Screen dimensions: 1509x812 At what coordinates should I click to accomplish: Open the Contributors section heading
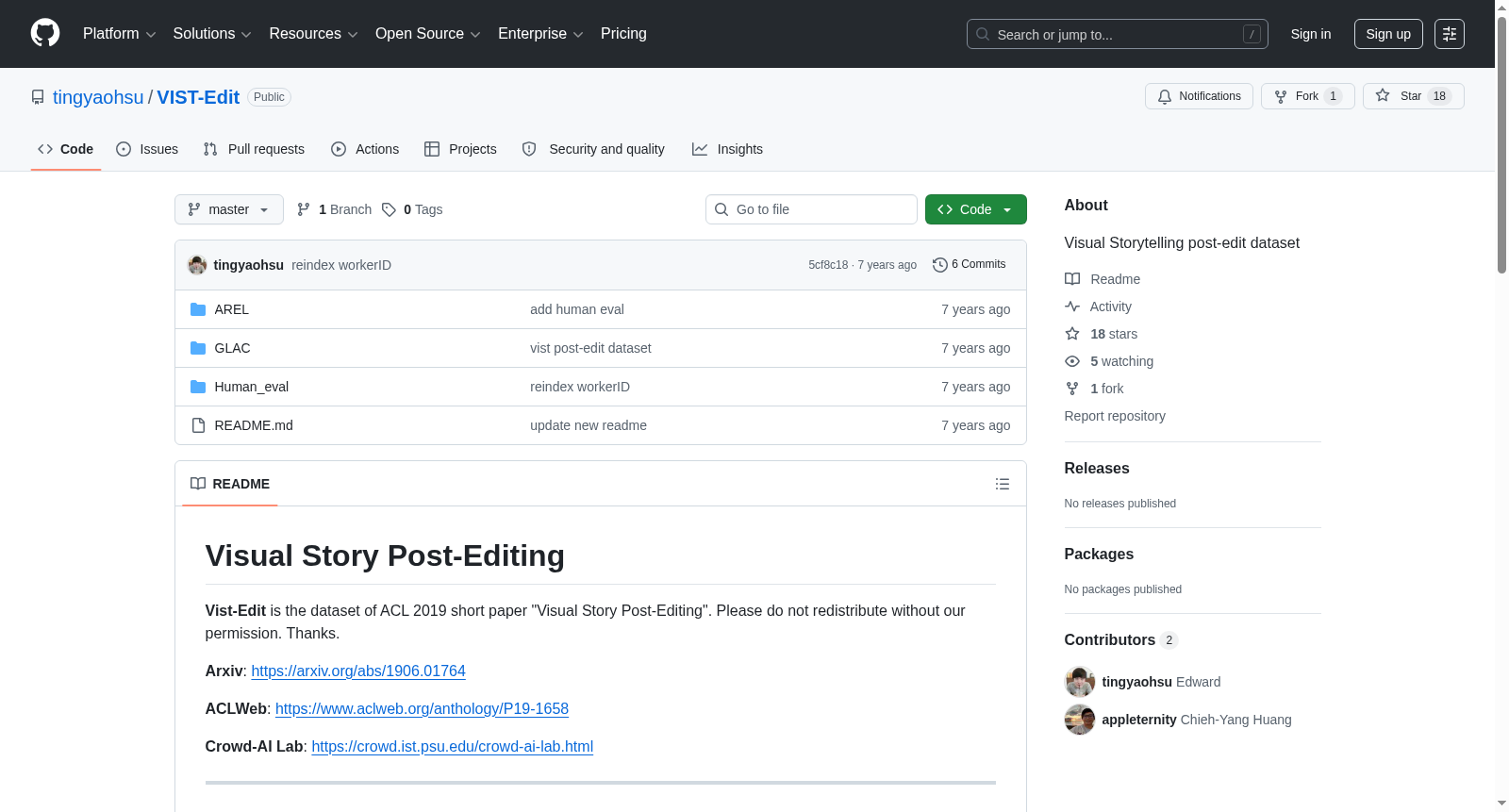point(1120,640)
